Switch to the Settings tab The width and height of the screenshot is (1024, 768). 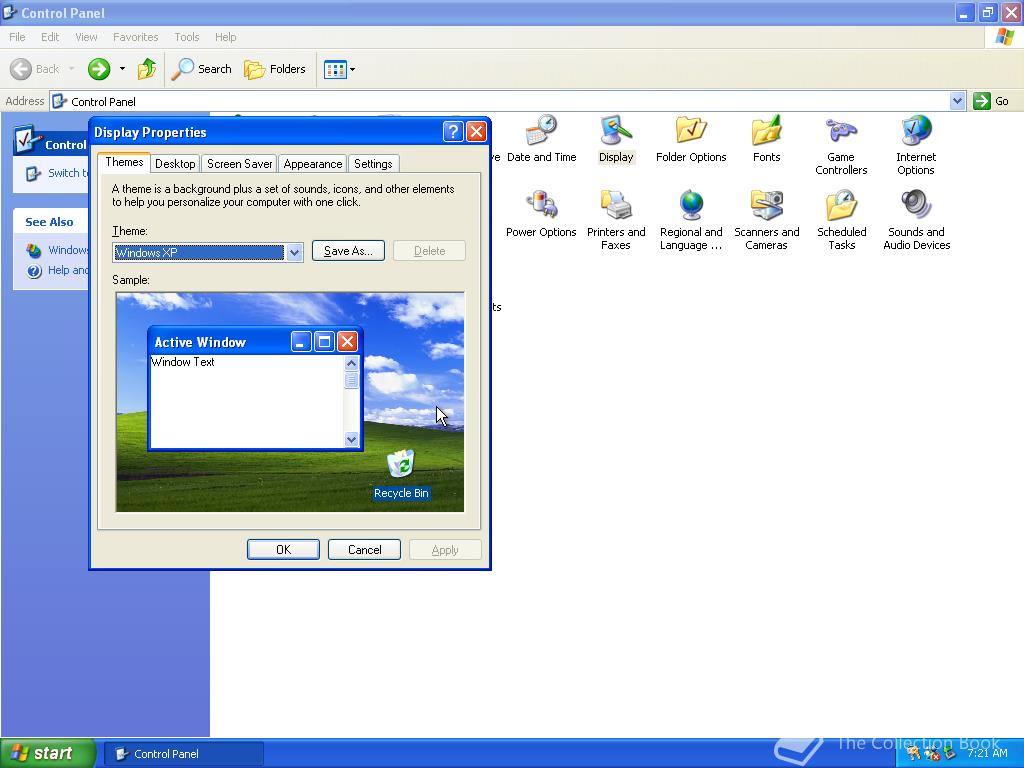point(373,164)
